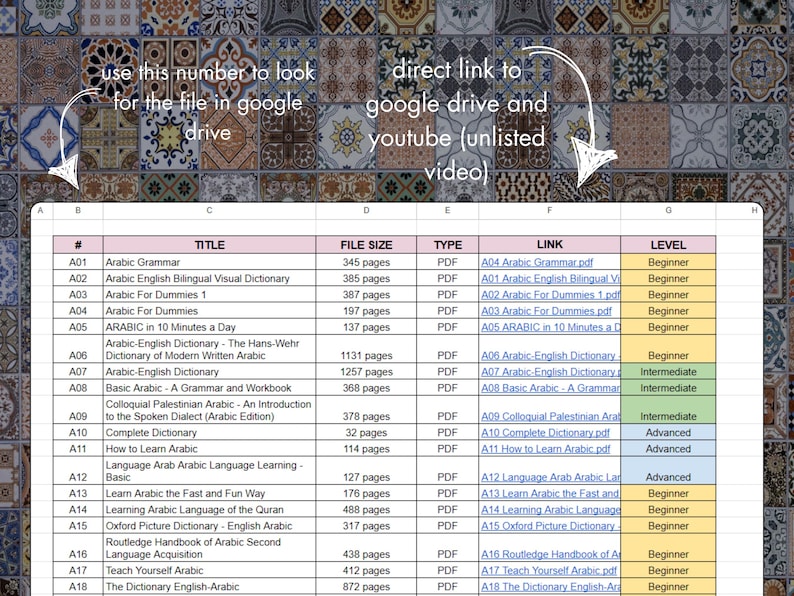
Task: Open the A05 ARABIC in 10 Minutes link
Action: point(550,327)
